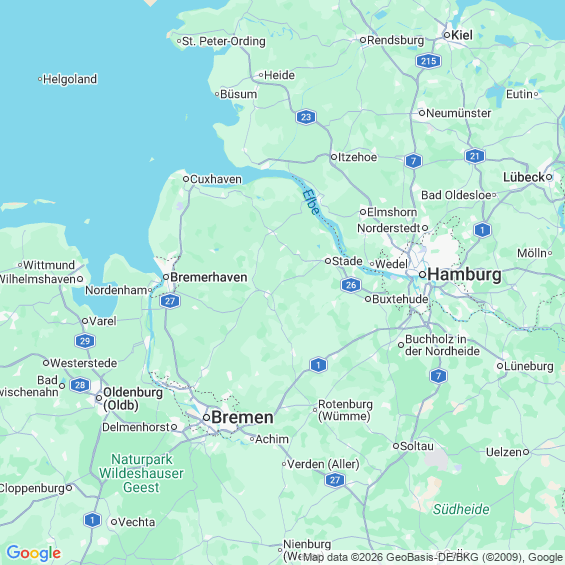Click the Lüneburg town marker
This screenshot has height=565, width=565.
point(500,366)
